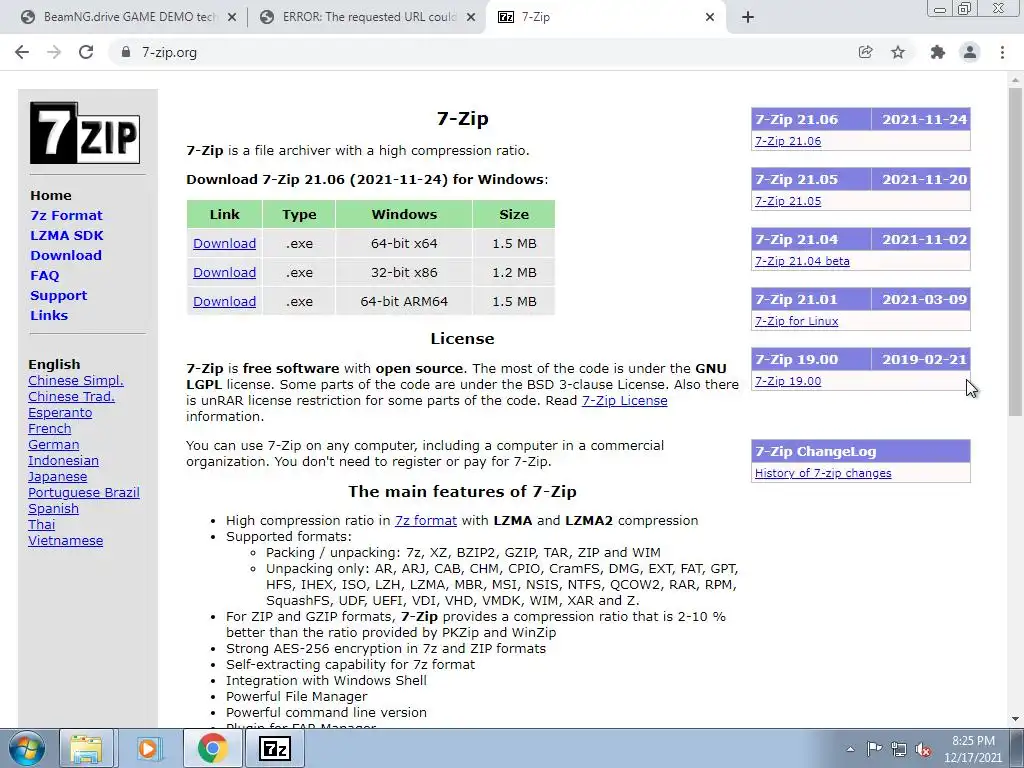
Task: Click the Action Center flag tray icon
Action: click(874, 749)
